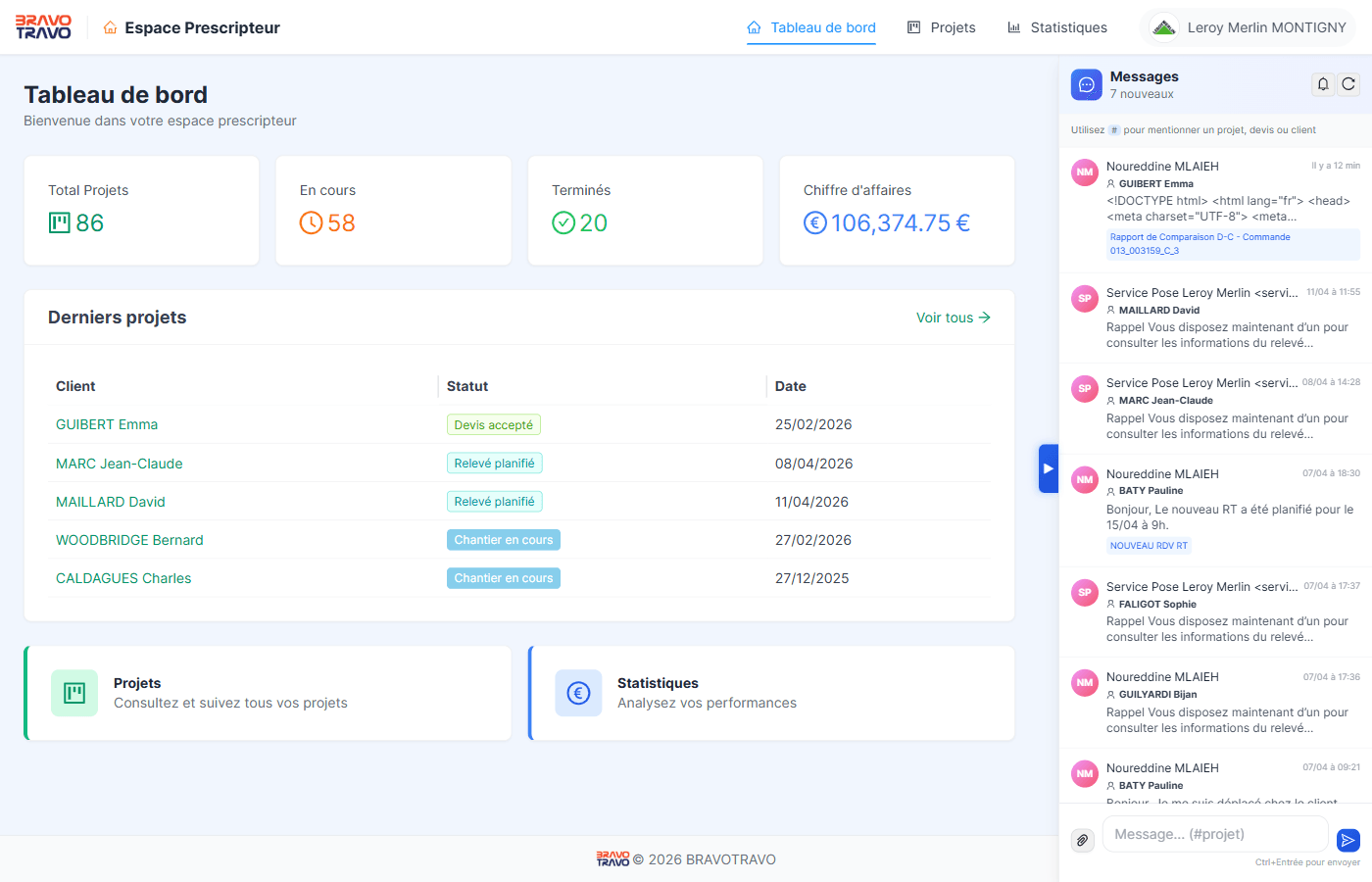1372x882 pixels.
Task: Refresh messages with the reload icon
Action: pos(1348,84)
